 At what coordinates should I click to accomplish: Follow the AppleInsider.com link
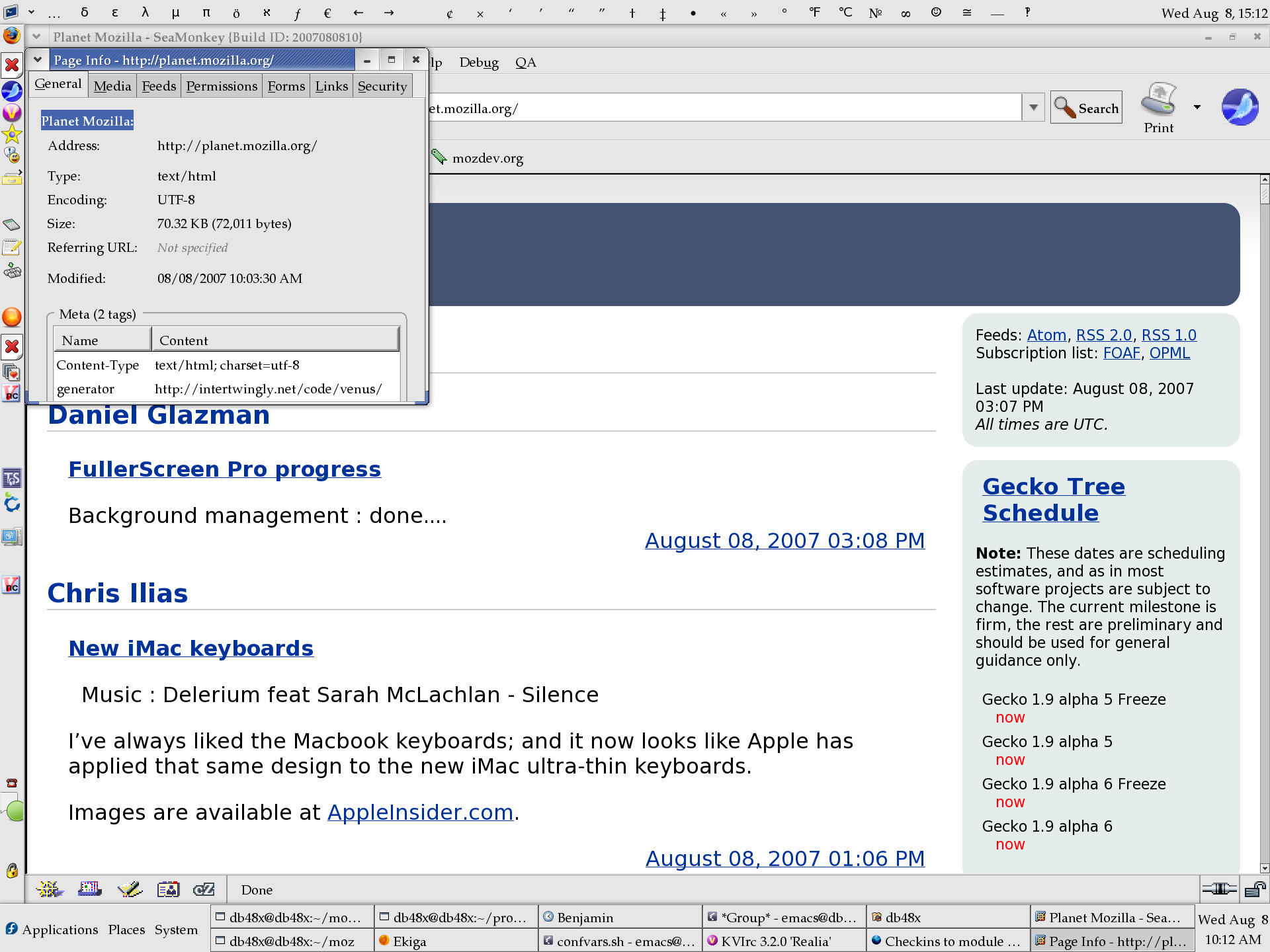421,812
